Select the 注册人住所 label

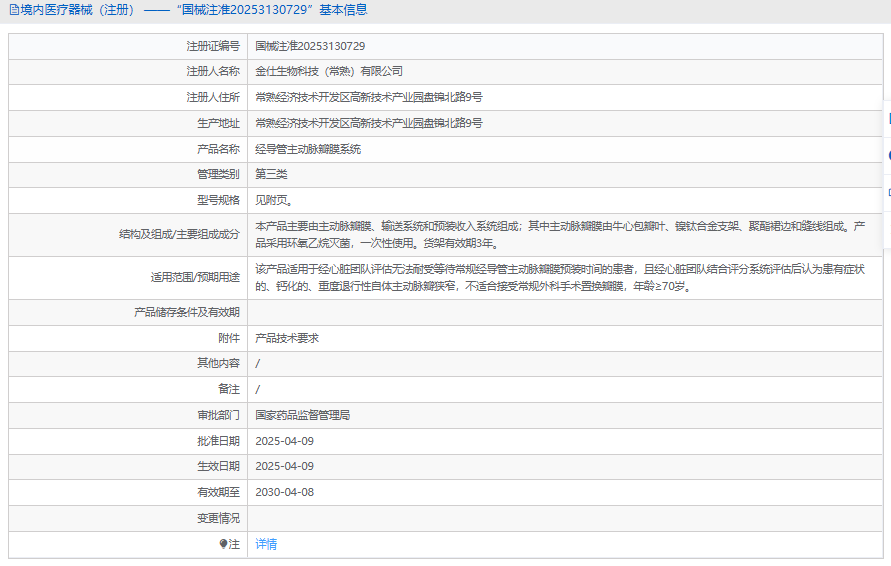coord(213,97)
